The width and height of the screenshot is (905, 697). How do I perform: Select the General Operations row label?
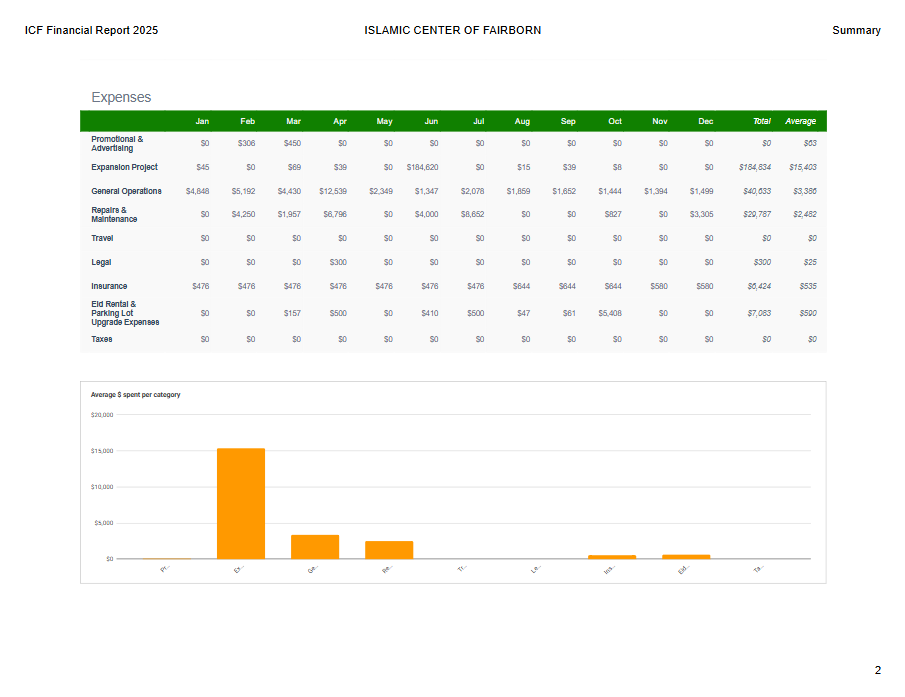(x=126, y=191)
